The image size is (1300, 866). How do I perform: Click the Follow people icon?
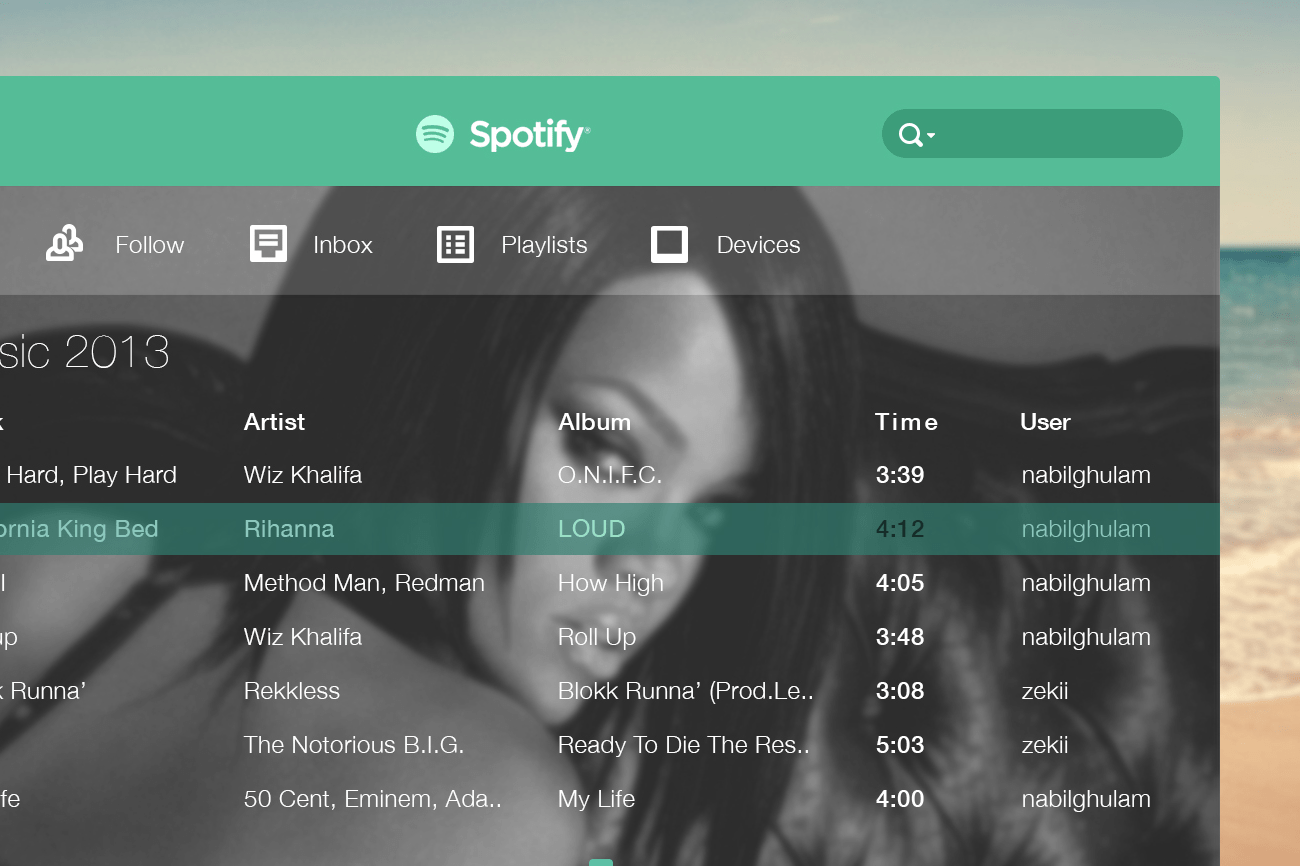coord(65,244)
